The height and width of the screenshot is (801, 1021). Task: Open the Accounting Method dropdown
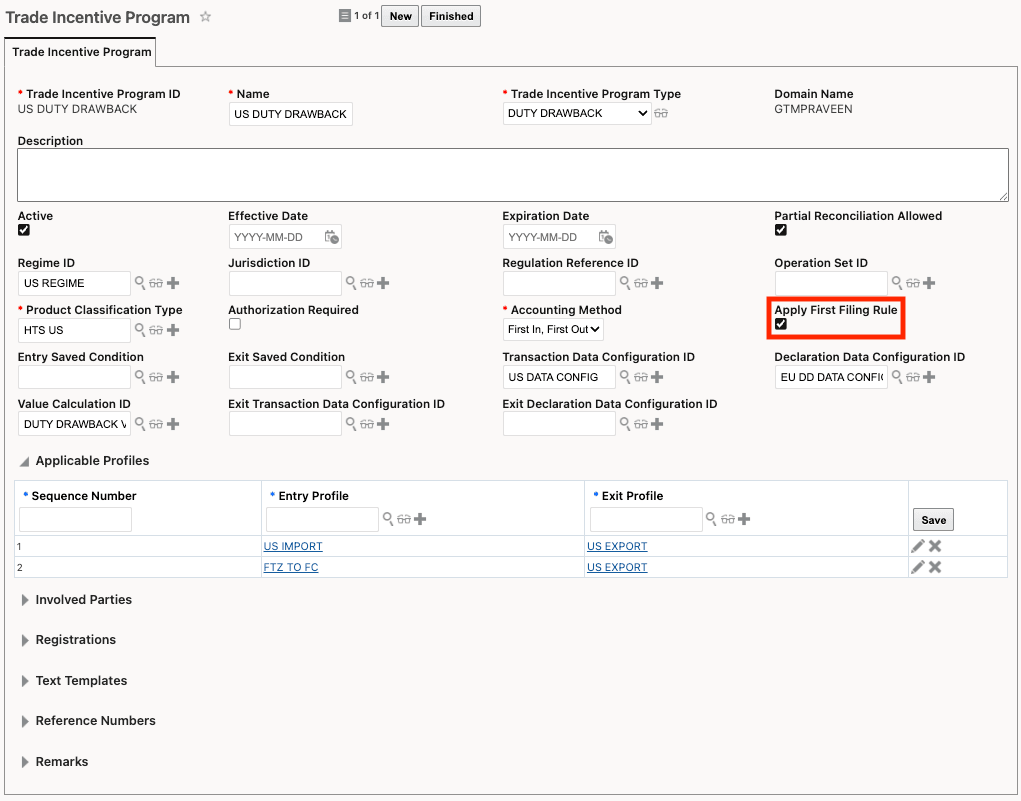553,329
